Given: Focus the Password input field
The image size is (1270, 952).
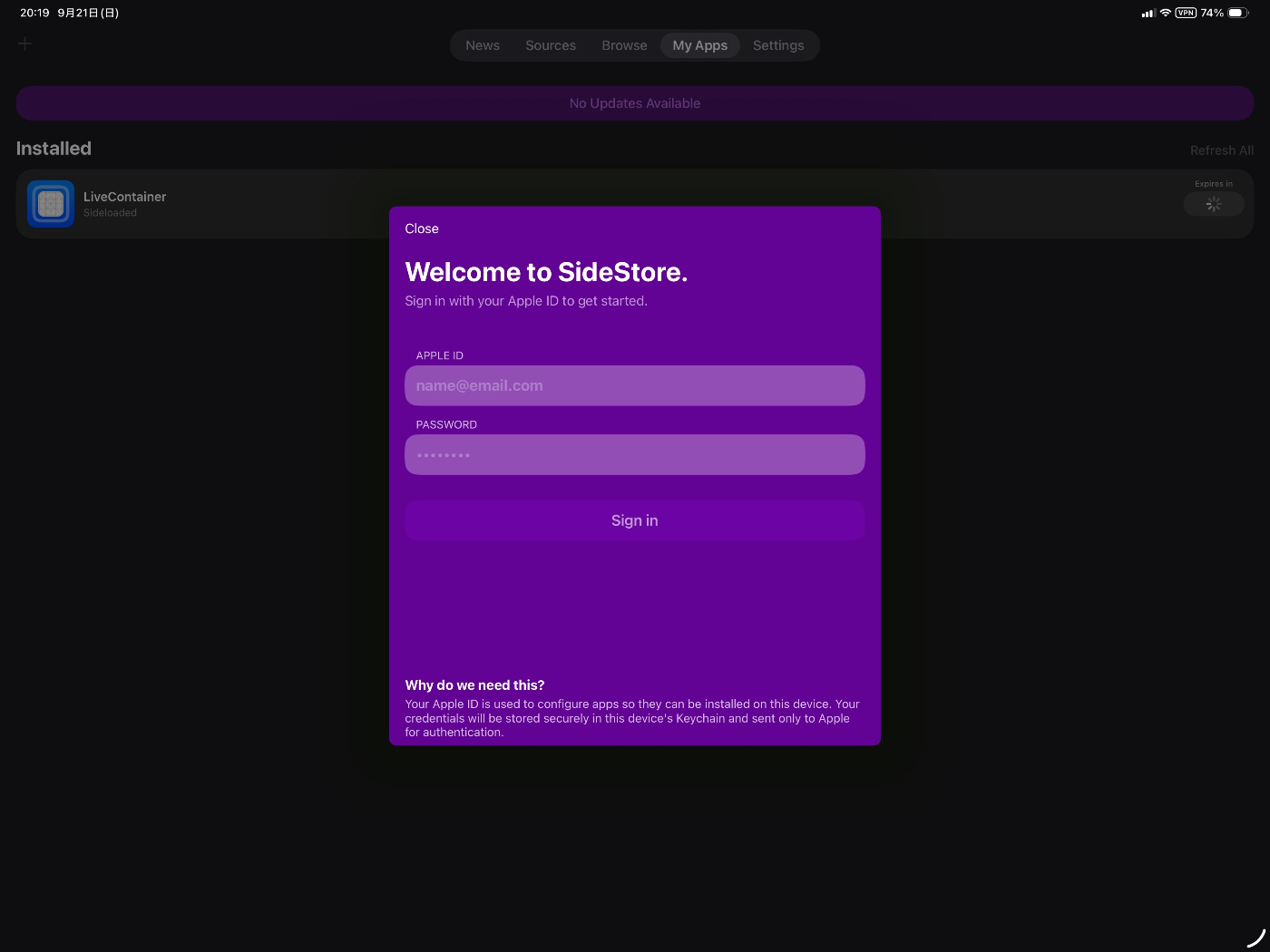Looking at the screenshot, I should click(635, 454).
